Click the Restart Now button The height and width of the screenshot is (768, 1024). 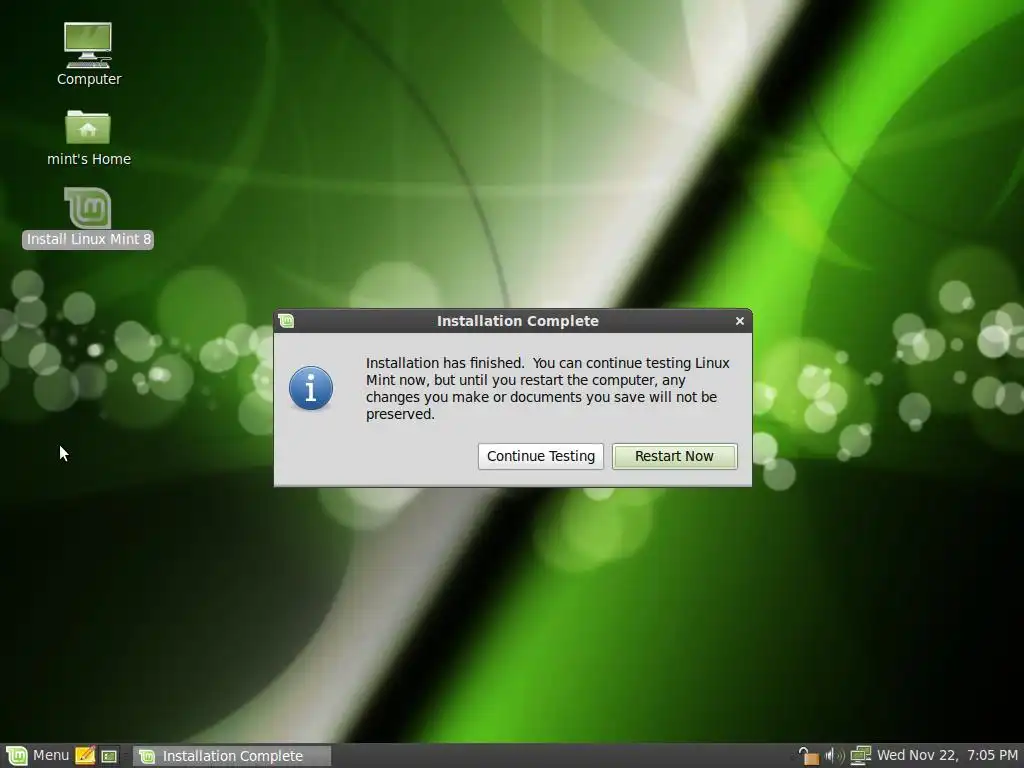pos(675,456)
